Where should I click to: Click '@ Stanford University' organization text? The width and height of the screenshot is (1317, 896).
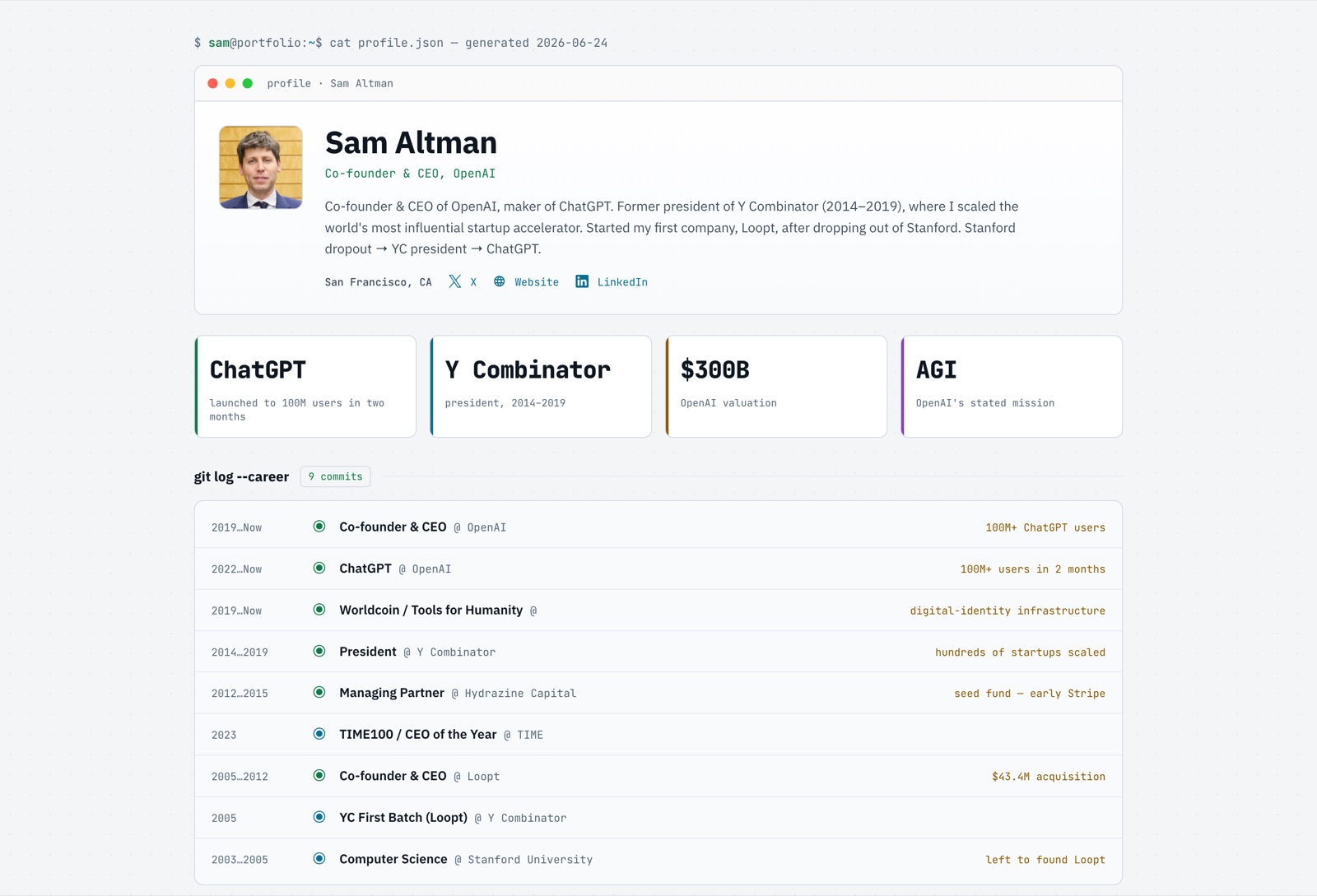click(524, 860)
